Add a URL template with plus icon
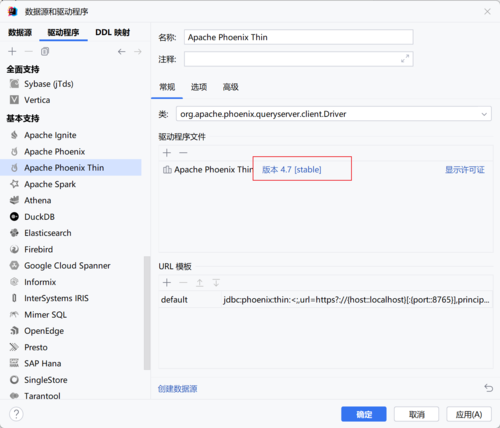Image resolution: width=500 pixels, height=428 pixels. point(167,283)
